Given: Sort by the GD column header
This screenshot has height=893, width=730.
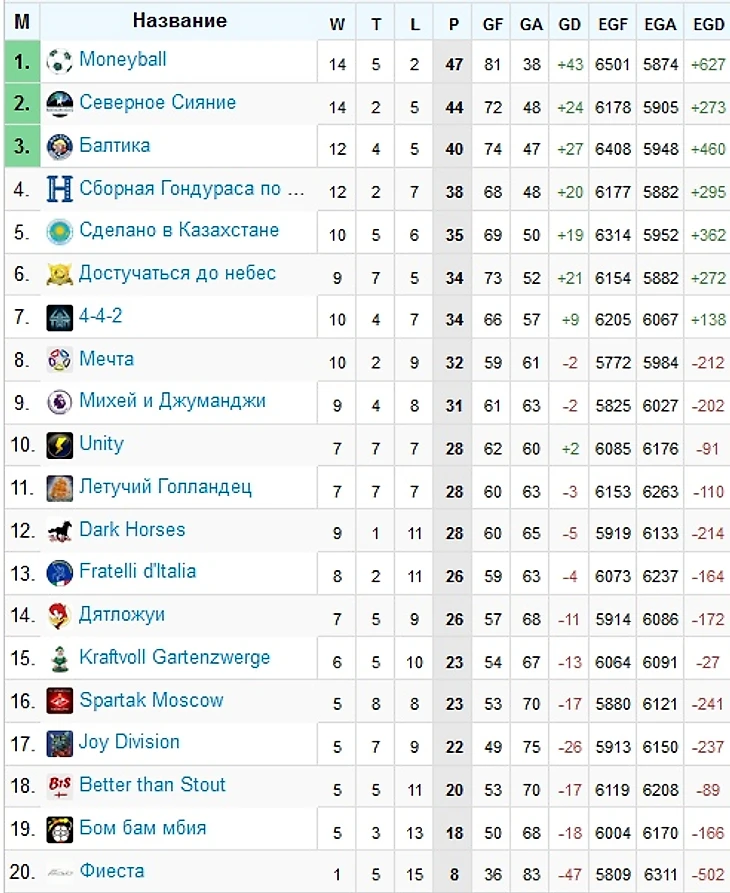Looking at the screenshot, I should coord(570,25).
